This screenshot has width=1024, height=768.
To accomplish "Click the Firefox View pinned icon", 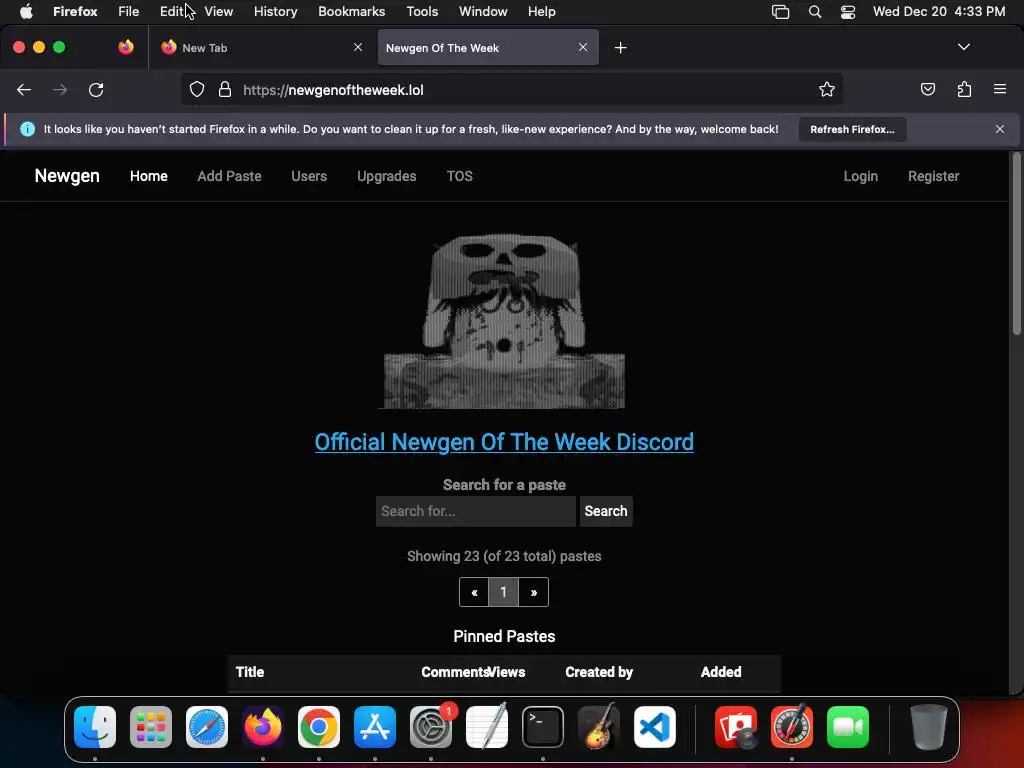I will (126, 47).
